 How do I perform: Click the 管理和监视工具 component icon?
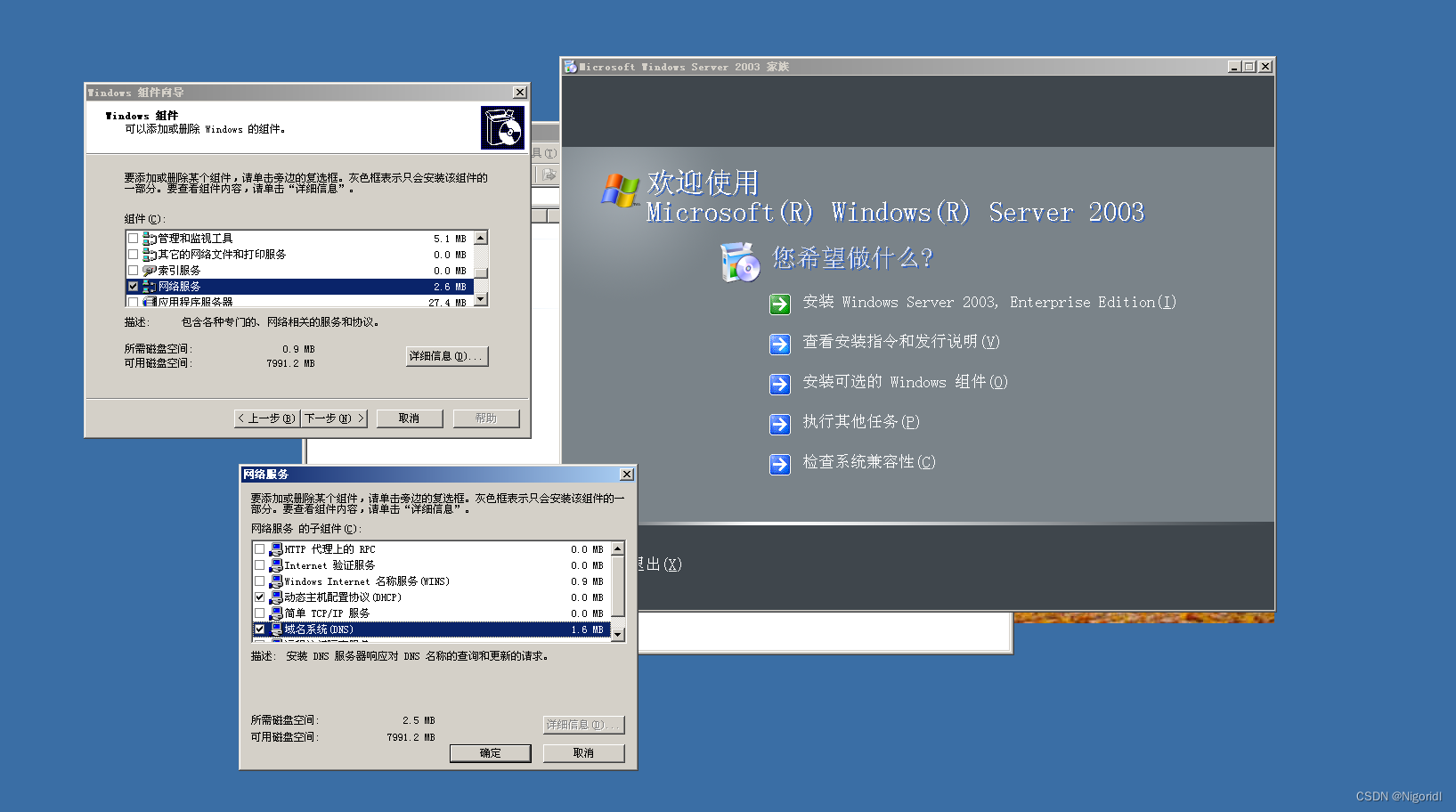tap(150, 239)
